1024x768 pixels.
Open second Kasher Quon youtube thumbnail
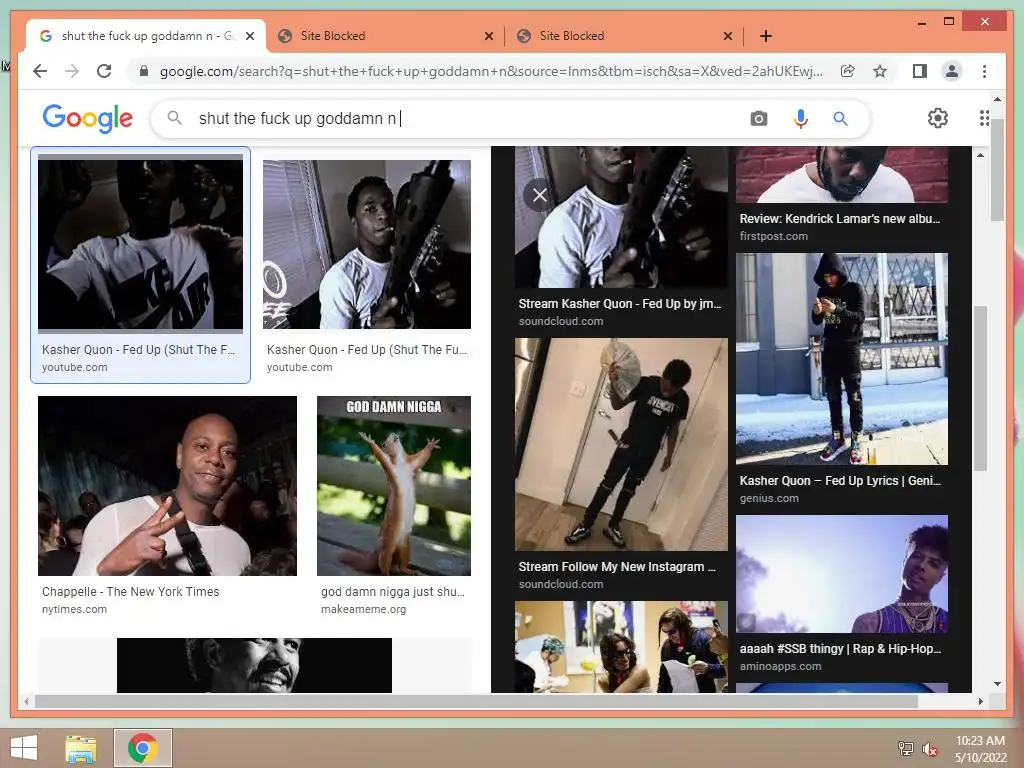tap(366, 244)
